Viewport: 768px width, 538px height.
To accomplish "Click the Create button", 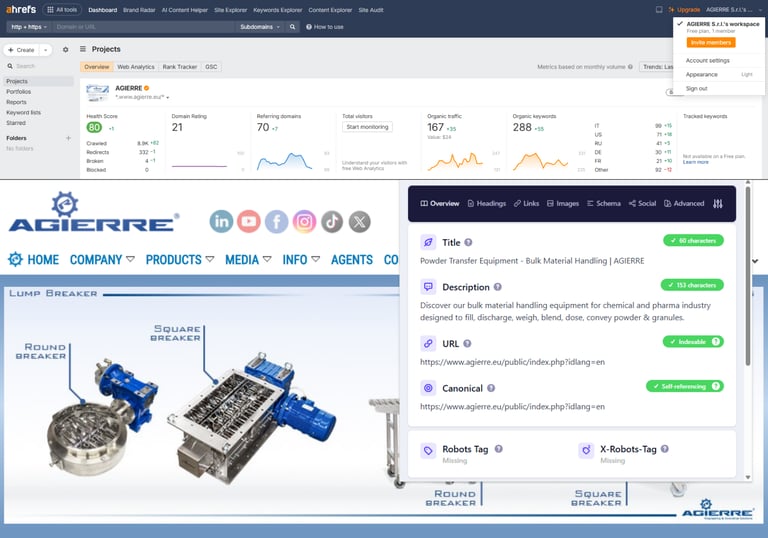I will [x=22, y=50].
